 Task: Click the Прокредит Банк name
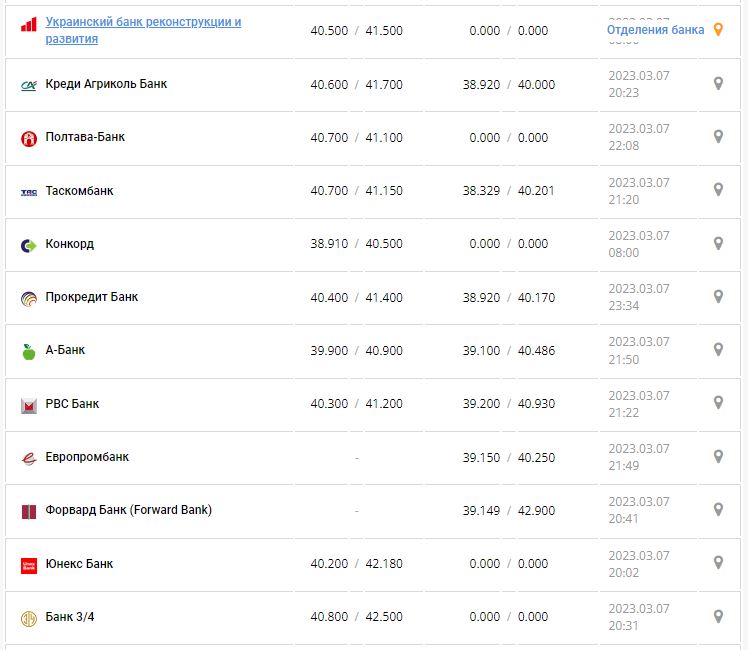(x=92, y=297)
